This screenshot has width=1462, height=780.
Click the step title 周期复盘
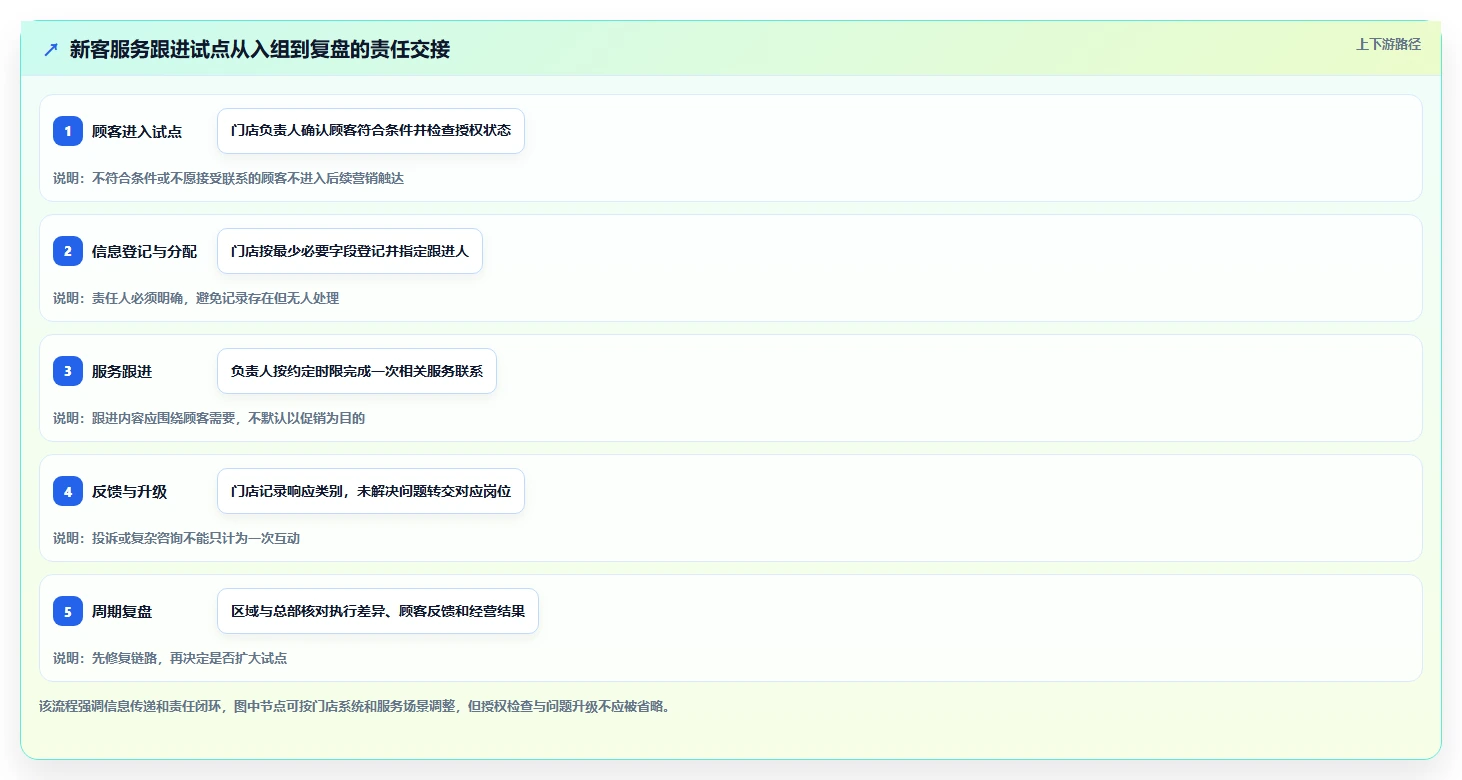122,611
